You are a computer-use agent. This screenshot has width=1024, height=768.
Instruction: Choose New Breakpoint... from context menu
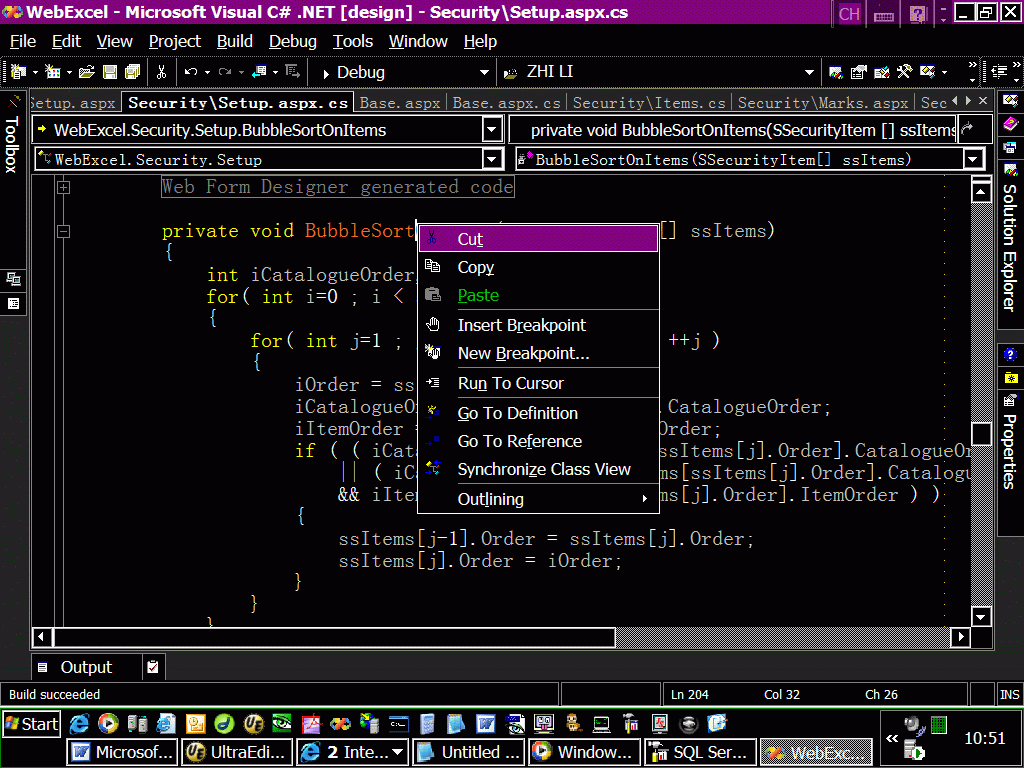point(538,353)
